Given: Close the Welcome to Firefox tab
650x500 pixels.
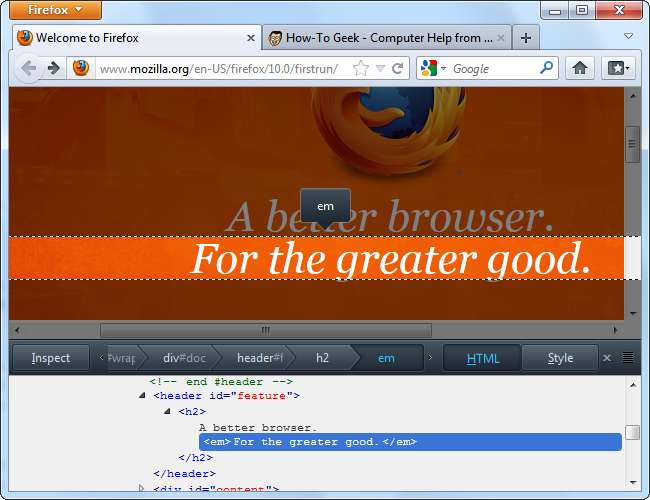Looking at the screenshot, I should [251, 38].
